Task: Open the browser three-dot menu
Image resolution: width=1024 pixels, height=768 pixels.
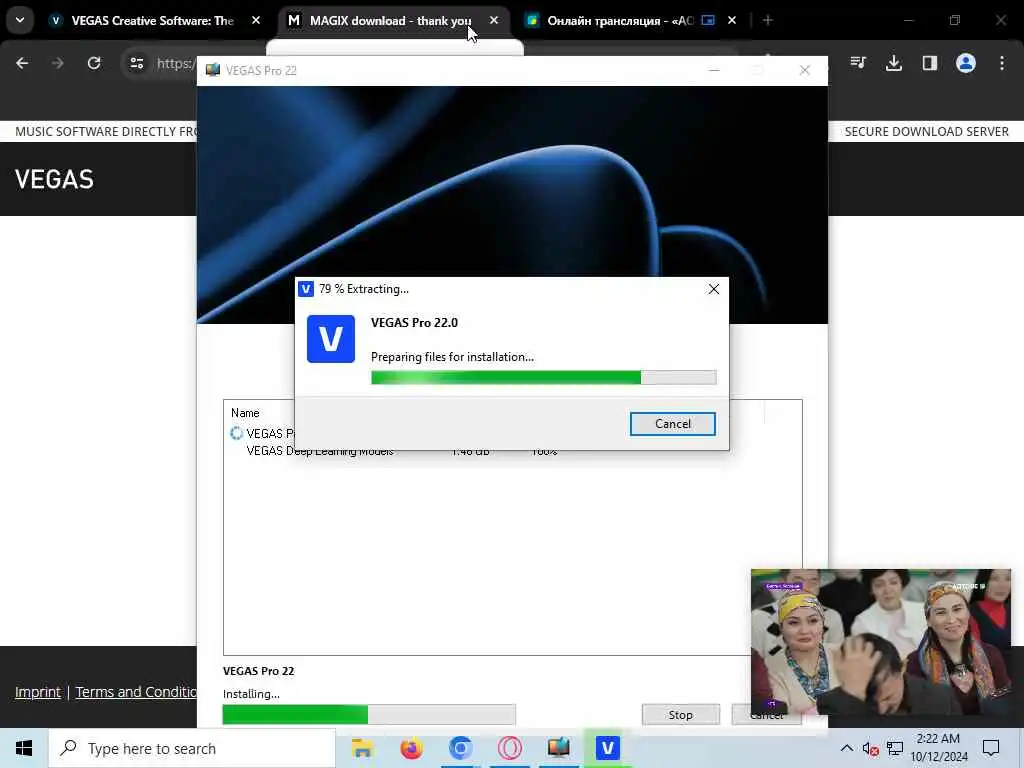Action: pos(1002,63)
